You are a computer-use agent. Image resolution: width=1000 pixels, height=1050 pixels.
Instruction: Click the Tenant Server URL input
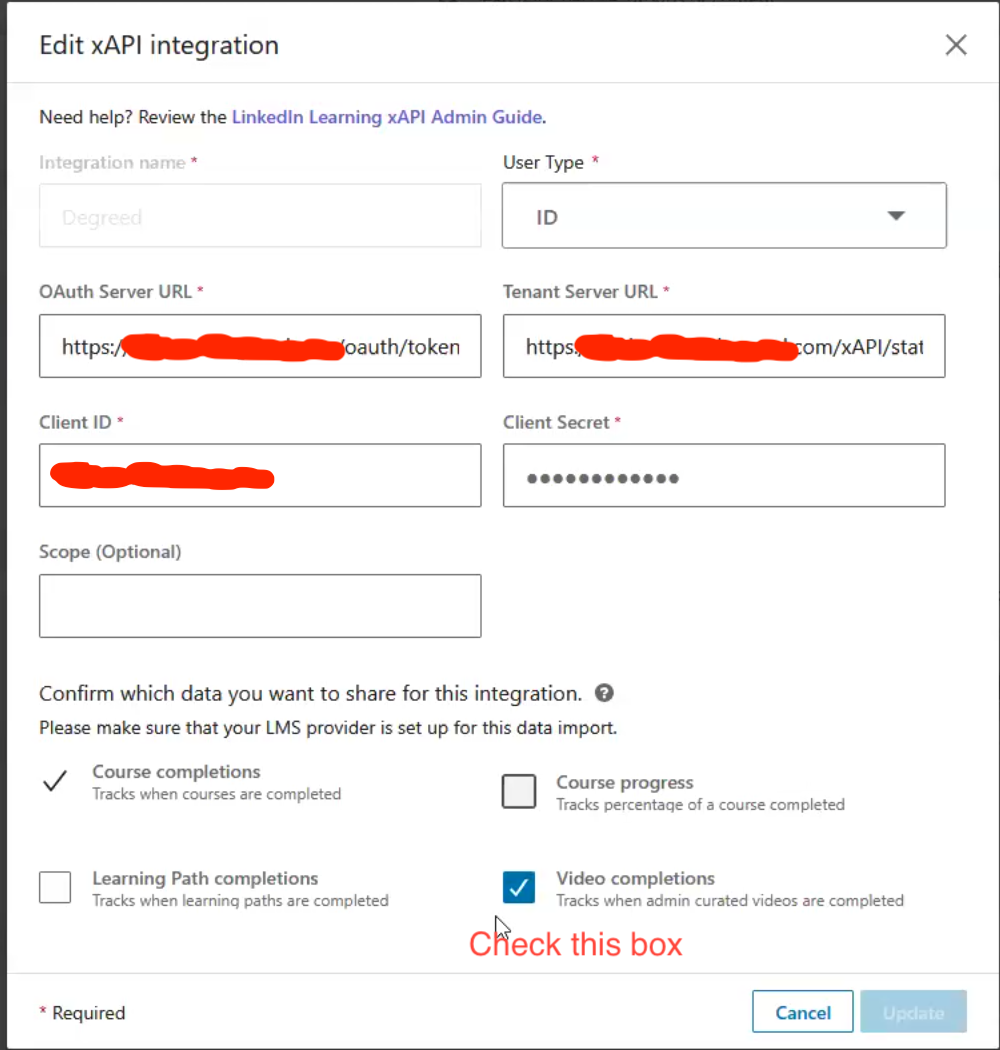[x=724, y=346]
